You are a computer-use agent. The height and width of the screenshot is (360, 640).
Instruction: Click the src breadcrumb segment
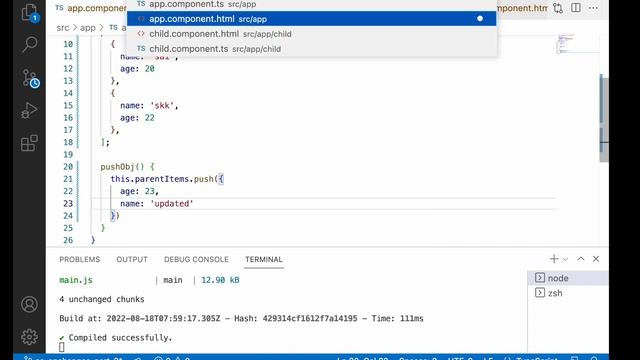63,28
